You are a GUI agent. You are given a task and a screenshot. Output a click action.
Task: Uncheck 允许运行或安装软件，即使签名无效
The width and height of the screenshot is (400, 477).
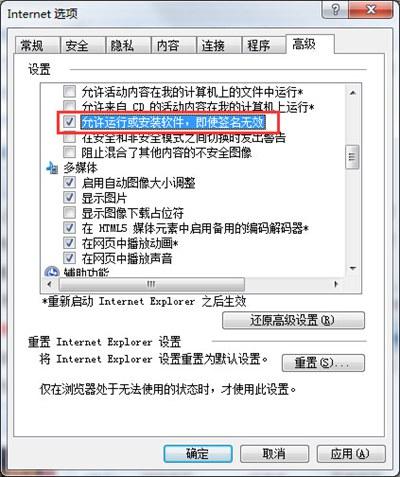click(x=69, y=122)
